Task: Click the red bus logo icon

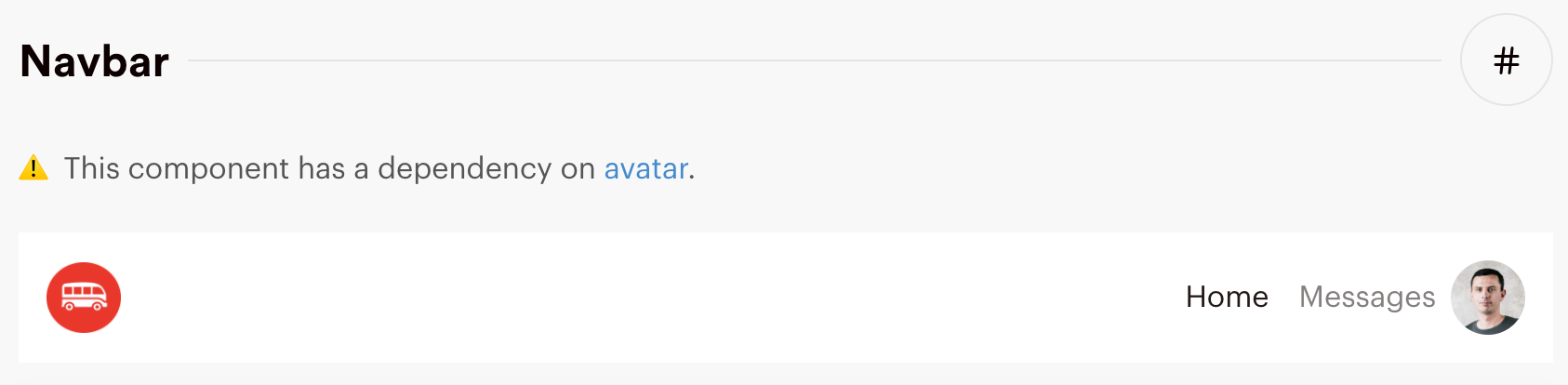Action: click(84, 298)
